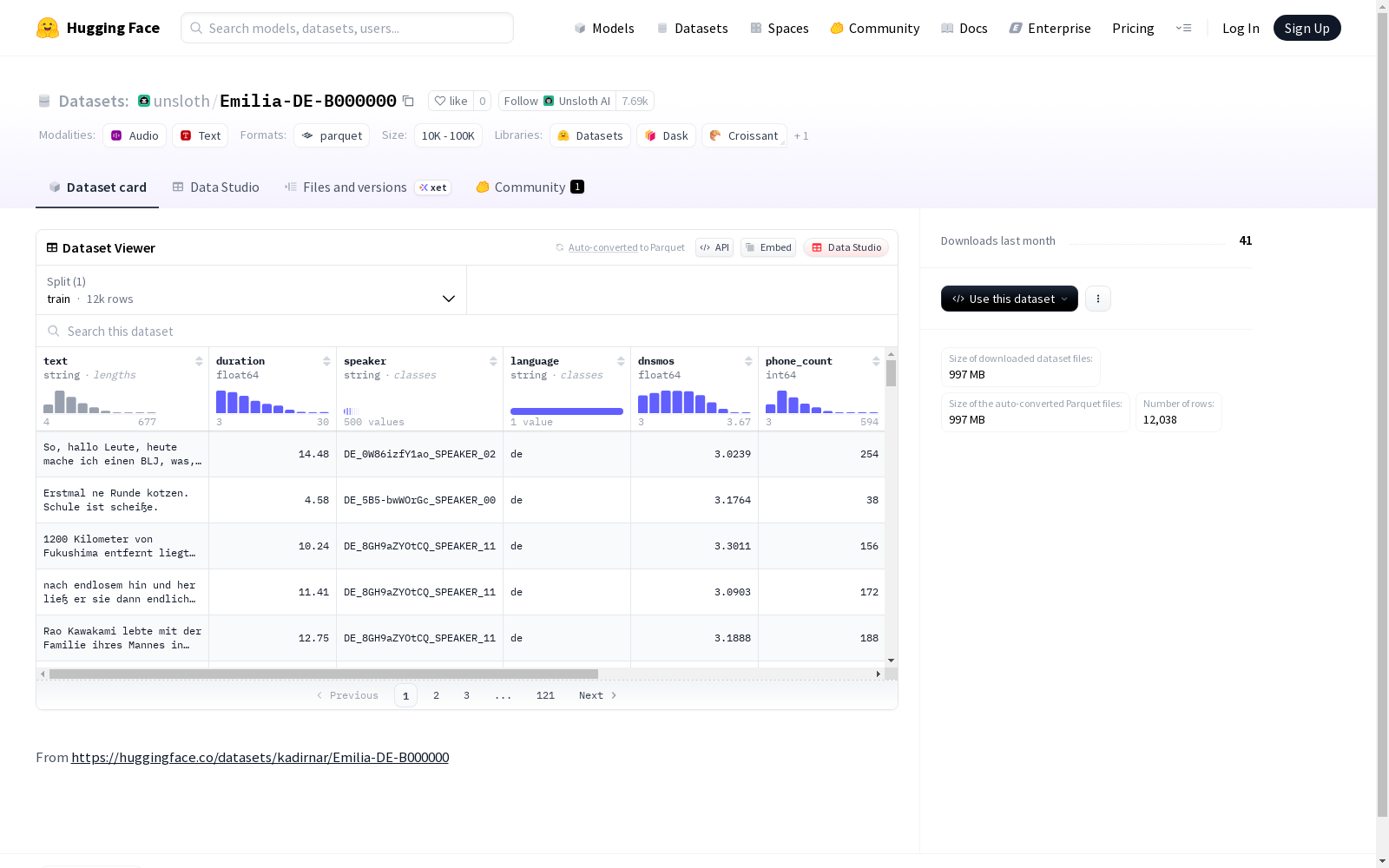This screenshot has height=868, width=1389.
Task: Open the more navigation options icon
Action: [x=1183, y=28]
